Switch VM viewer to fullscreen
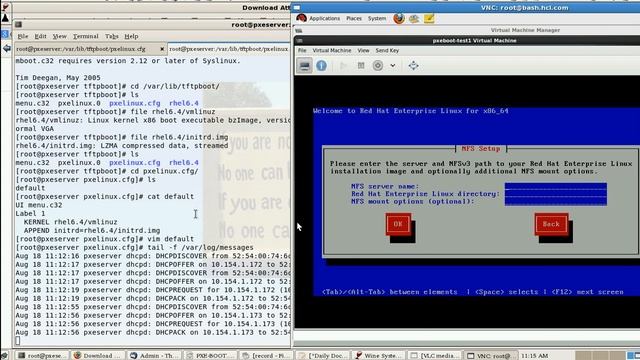Image resolution: width=640 pixels, height=360 pixels. click(x=413, y=66)
